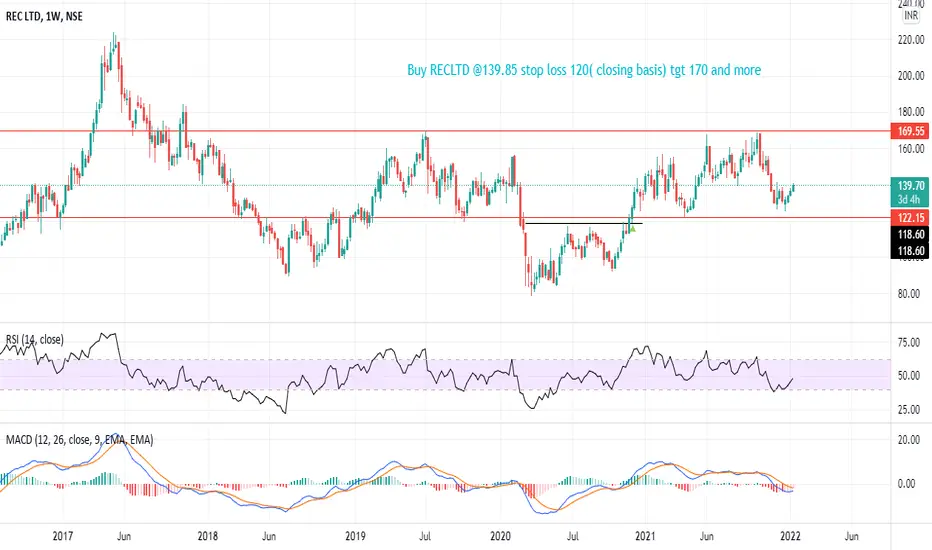Select the short black horizontal trend line
Image resolution: width=932 pixels, height=550 pixels.
coord(584,224)
